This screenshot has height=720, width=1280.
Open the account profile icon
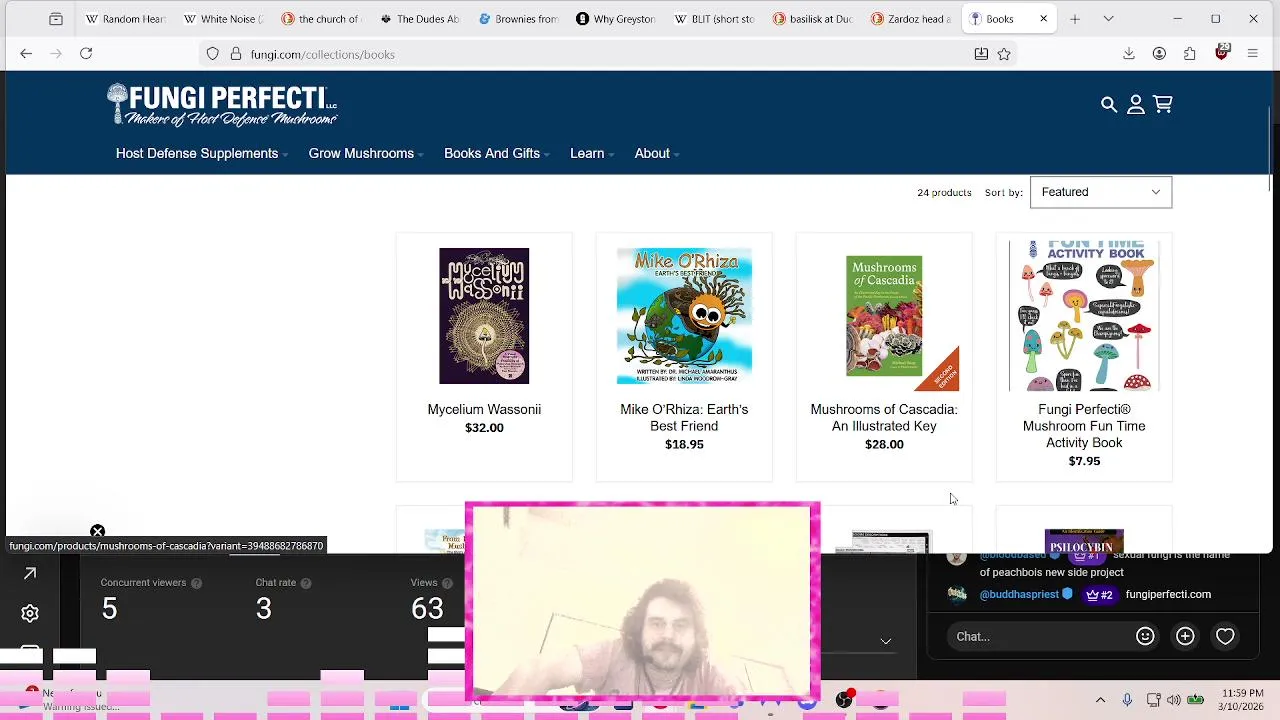coord(1136,104)
